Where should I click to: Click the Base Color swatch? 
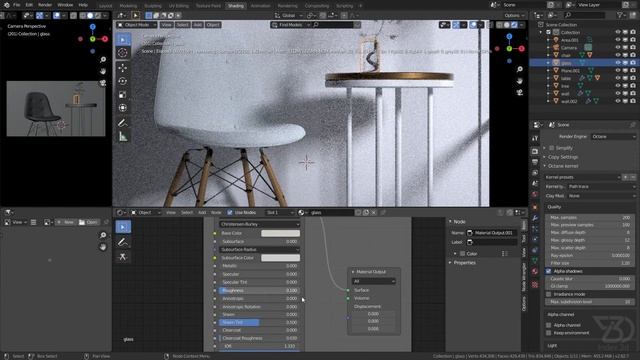[x=280, y=233]
